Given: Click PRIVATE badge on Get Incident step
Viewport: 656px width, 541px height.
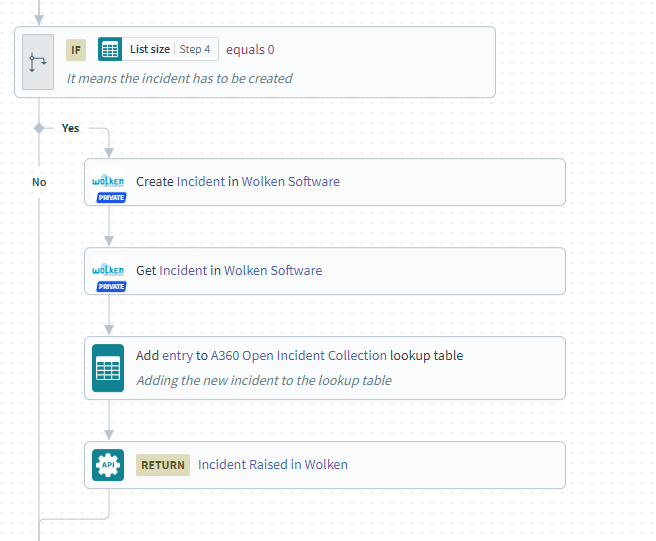Looking at the screenshot, I should coord(111,287).
